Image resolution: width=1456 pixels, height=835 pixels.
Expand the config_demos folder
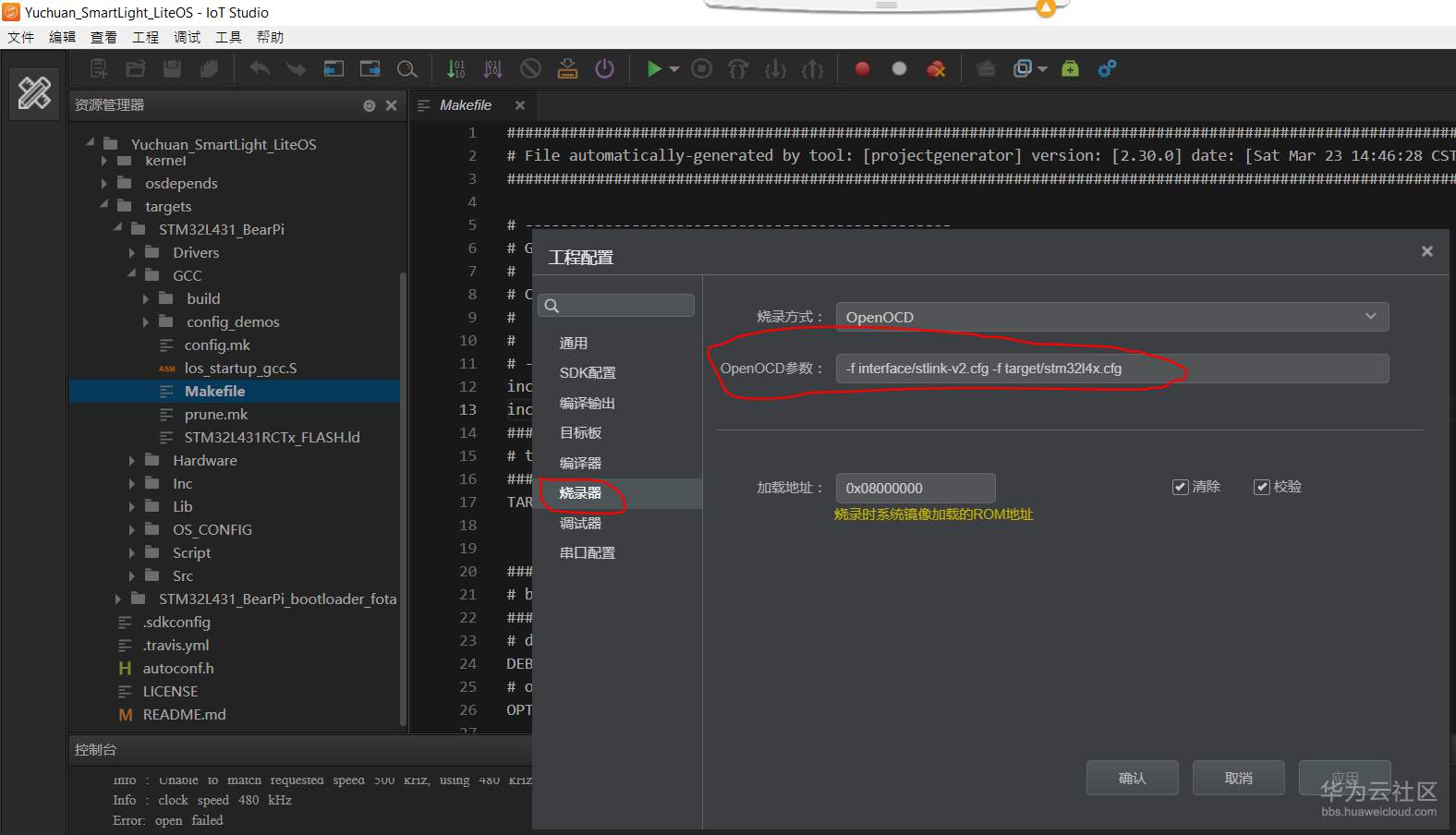coord(146,321)
